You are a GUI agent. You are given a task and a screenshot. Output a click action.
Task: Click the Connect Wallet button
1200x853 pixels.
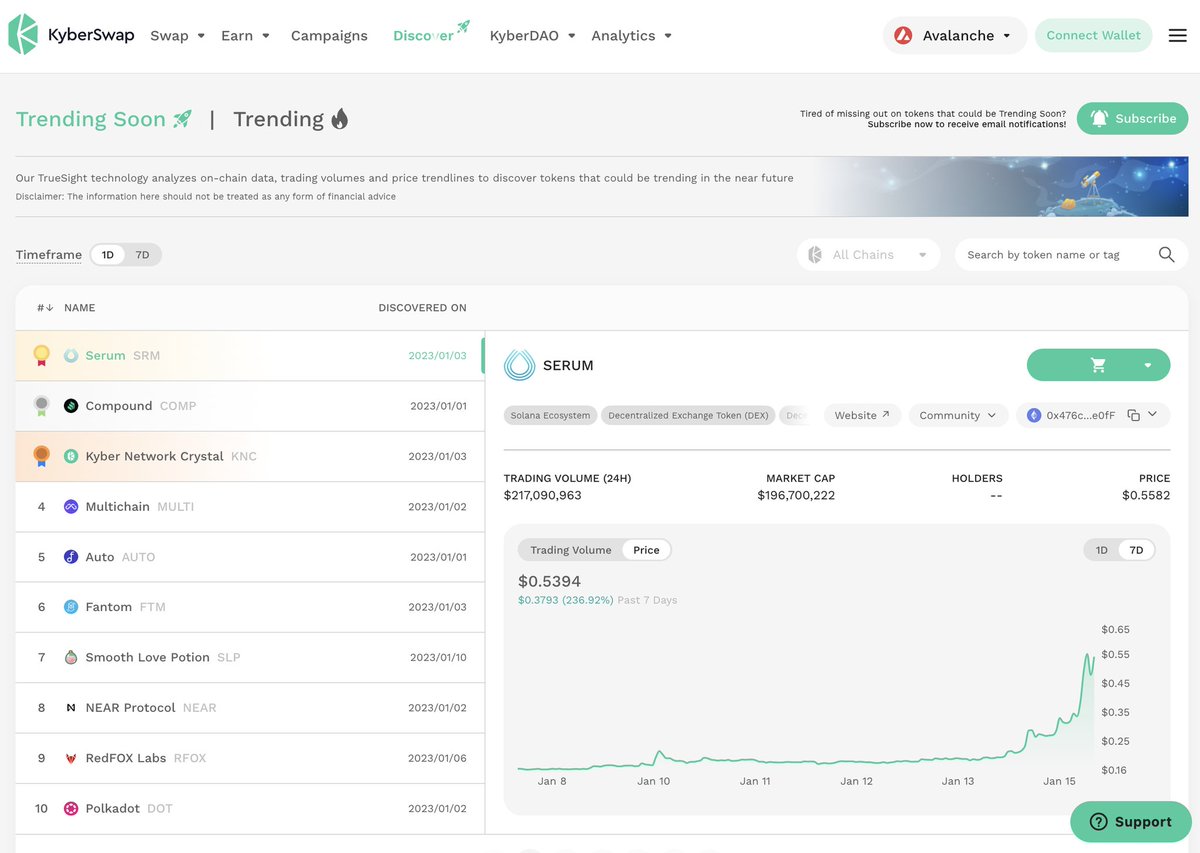(1093, 35)
